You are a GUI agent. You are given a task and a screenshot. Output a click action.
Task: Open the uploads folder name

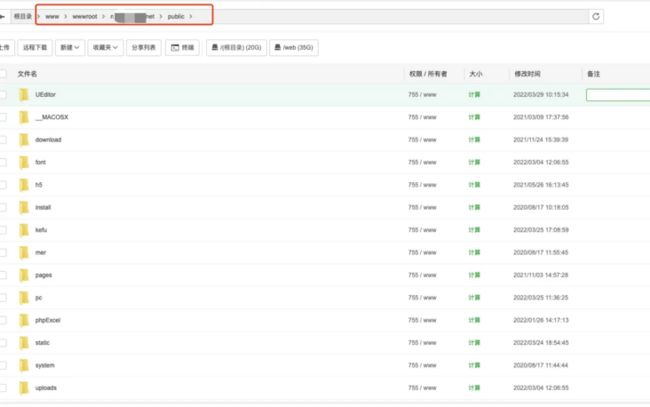[x=46, y=388]
